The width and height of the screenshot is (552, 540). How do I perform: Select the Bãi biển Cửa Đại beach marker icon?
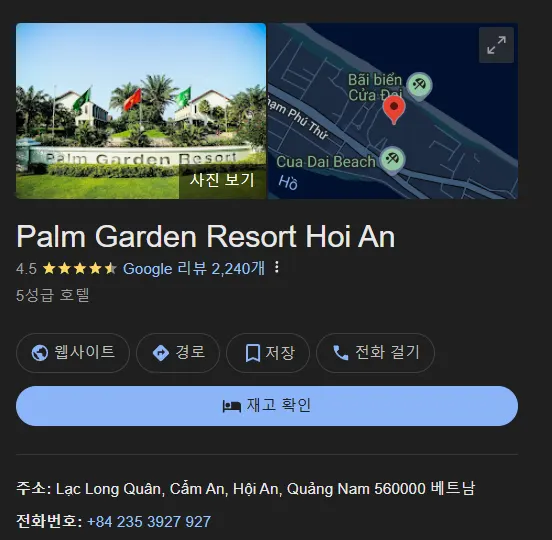click(x=419, y=86)
